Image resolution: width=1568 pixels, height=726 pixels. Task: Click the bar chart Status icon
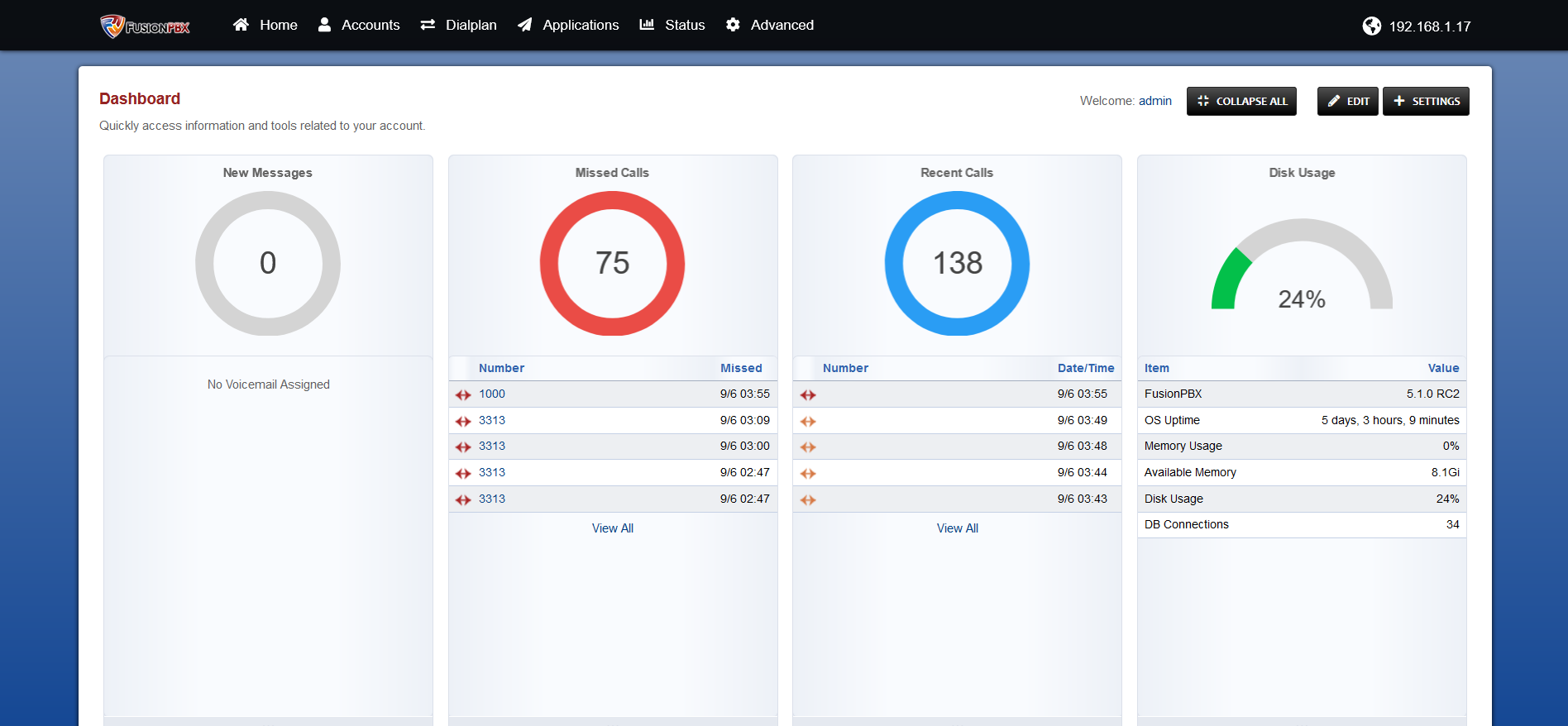pos(647,25)
